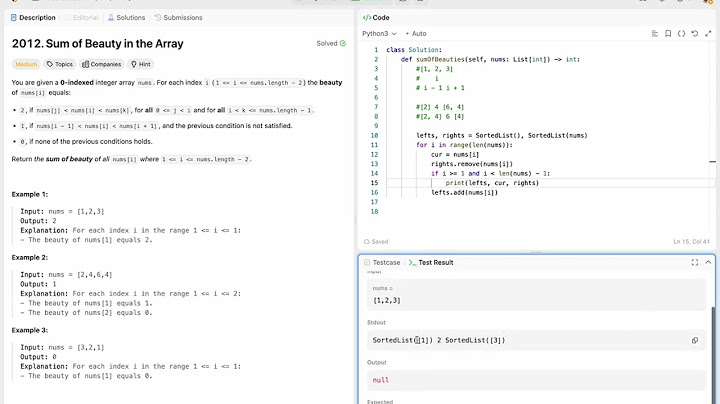
Task: Click the Code panel tab
Action: [x=376, y=17]
